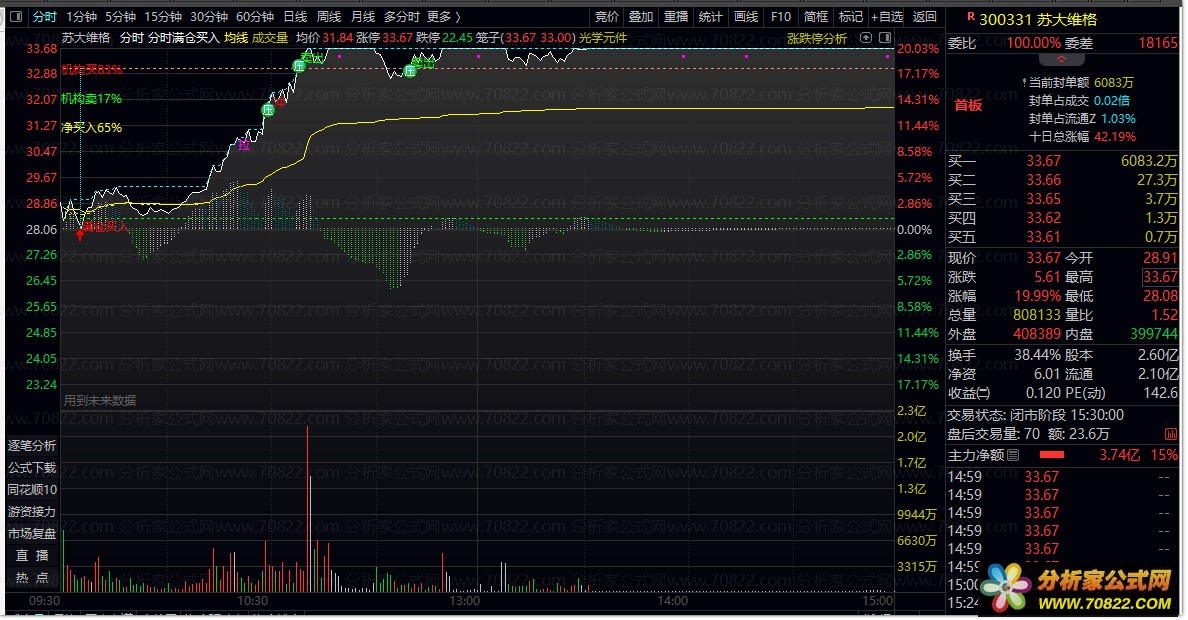Open the 主力净额 detail list icon

(1014, 456)
